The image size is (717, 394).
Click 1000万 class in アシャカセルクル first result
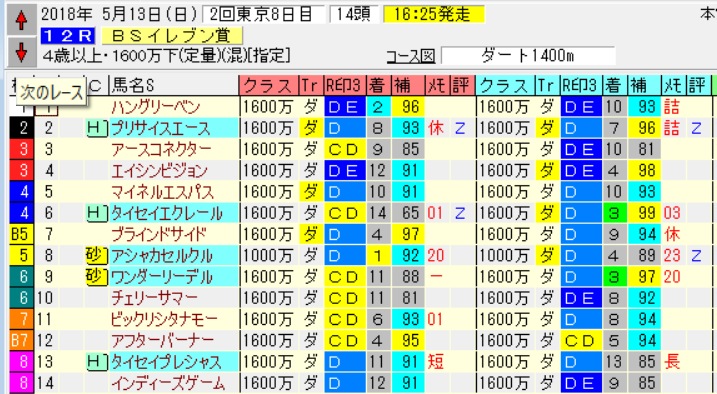(268, 256)
